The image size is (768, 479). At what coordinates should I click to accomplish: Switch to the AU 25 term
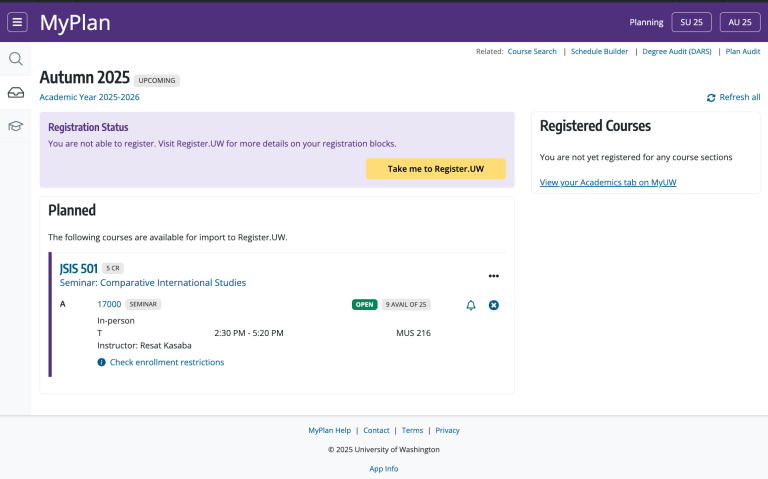point(740,22)
